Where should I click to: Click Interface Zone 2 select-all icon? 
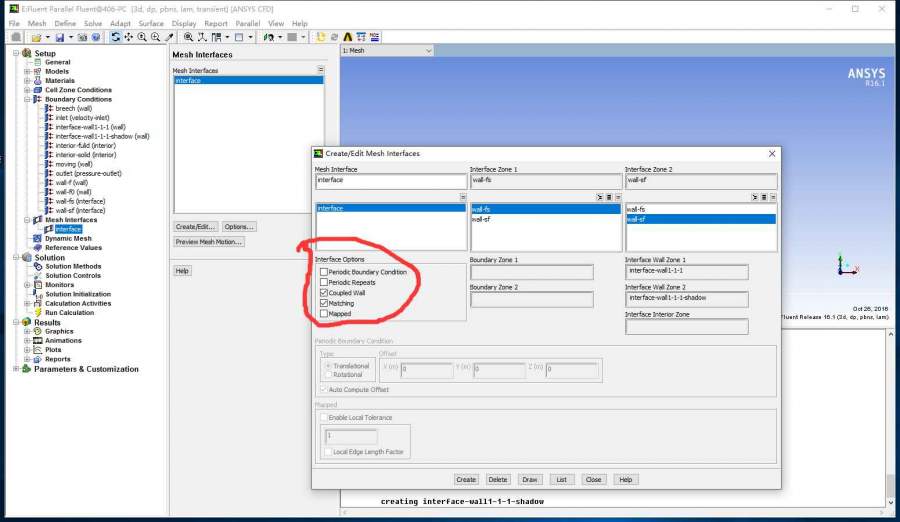coord(764,197)
